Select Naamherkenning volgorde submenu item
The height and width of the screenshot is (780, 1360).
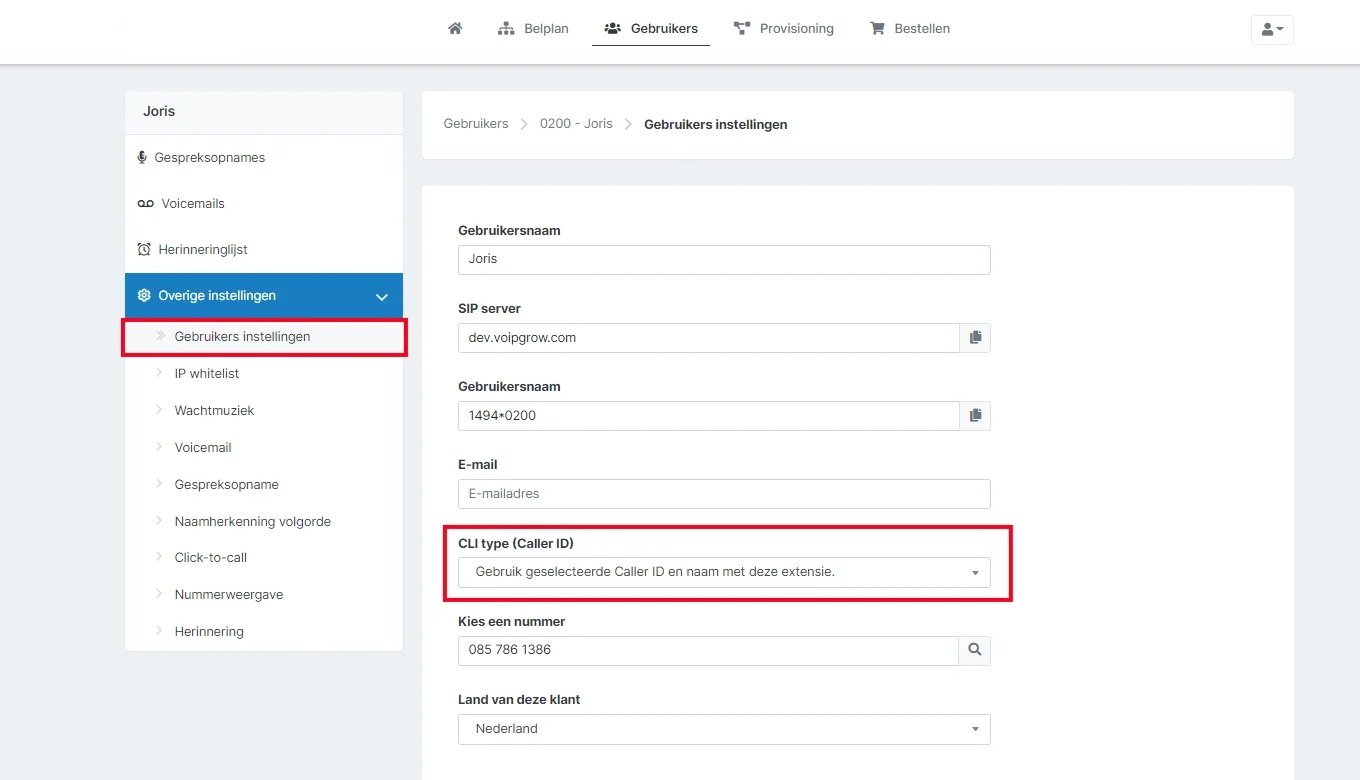(x=264, y=521)
